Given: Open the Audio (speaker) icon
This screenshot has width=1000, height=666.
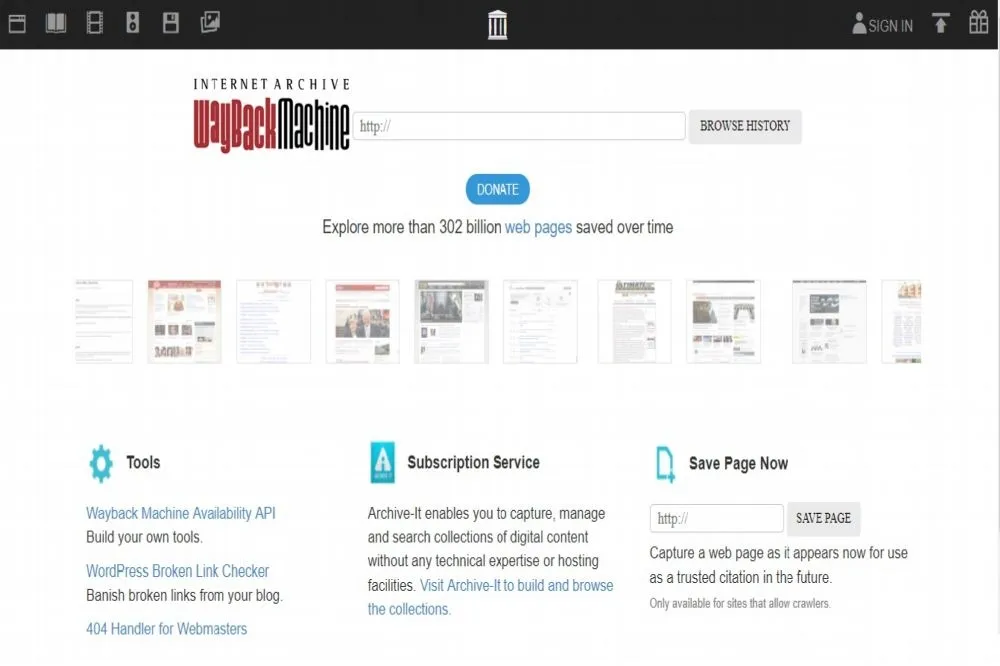Looking at the screenshot, I should tap(133, 23).
